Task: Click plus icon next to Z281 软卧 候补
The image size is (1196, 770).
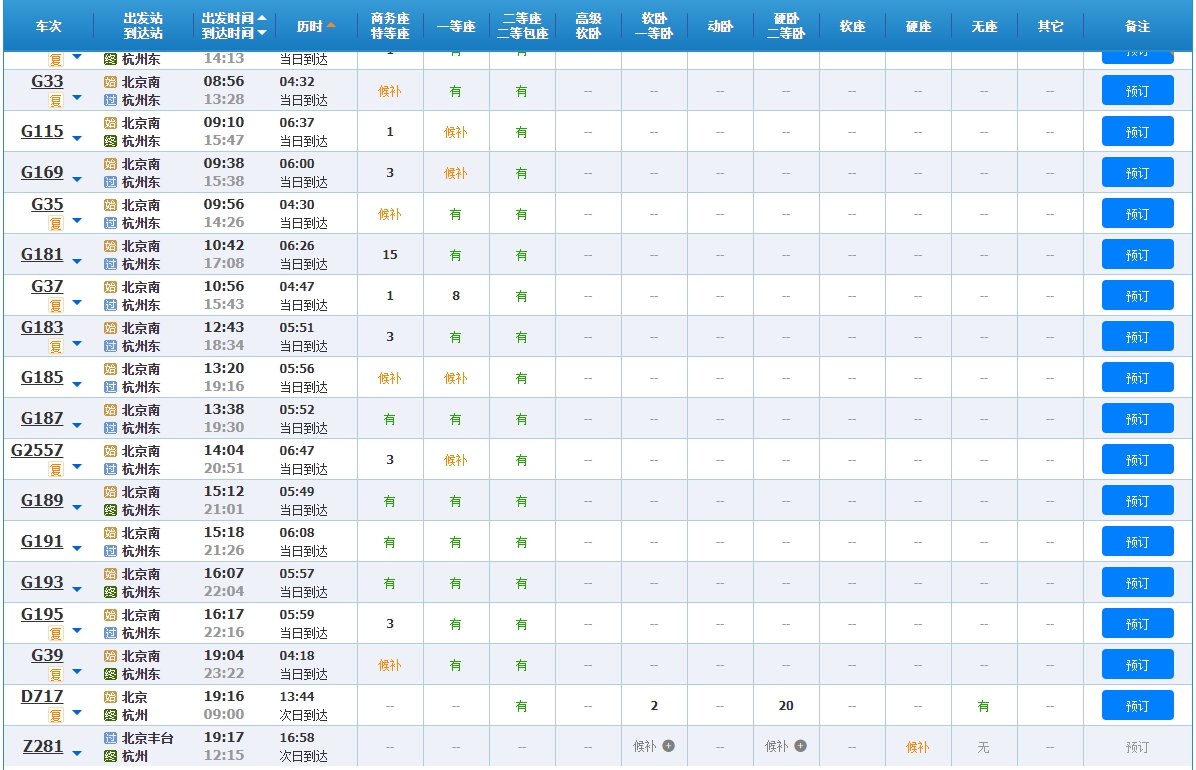Action: (668, 746)
